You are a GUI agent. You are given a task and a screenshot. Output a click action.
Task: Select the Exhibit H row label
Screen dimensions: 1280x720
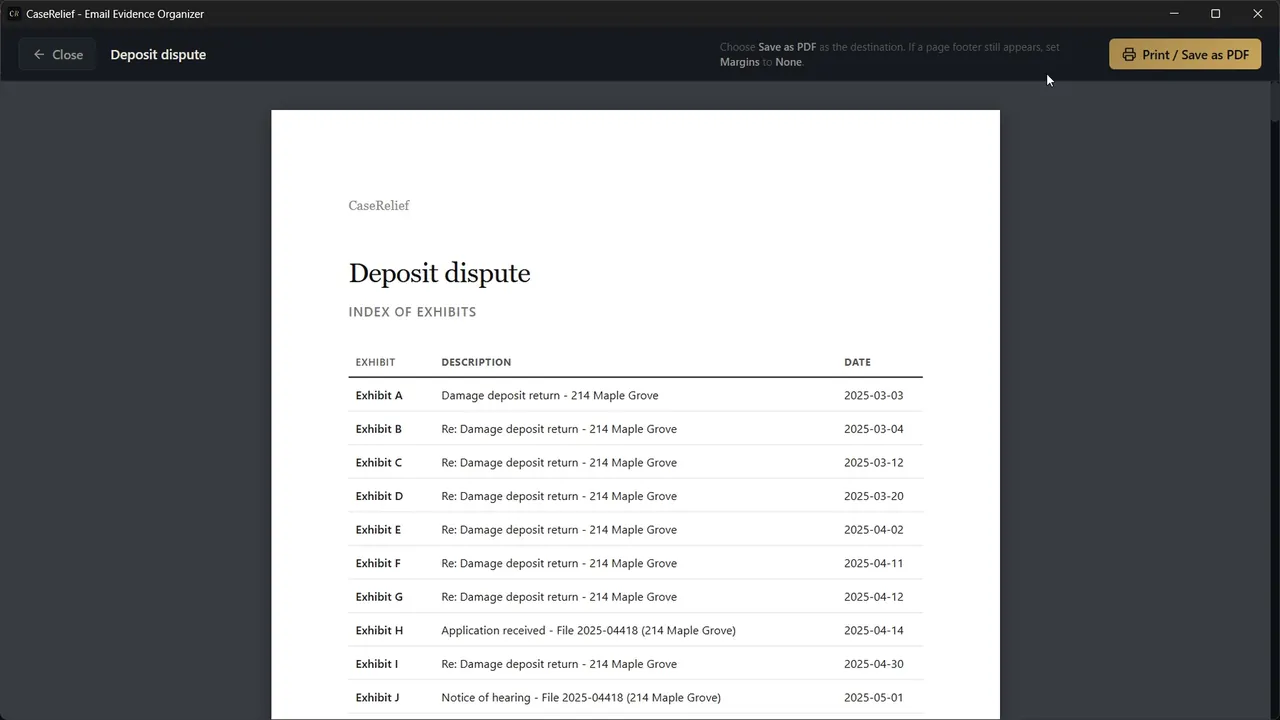coord(379,630)
